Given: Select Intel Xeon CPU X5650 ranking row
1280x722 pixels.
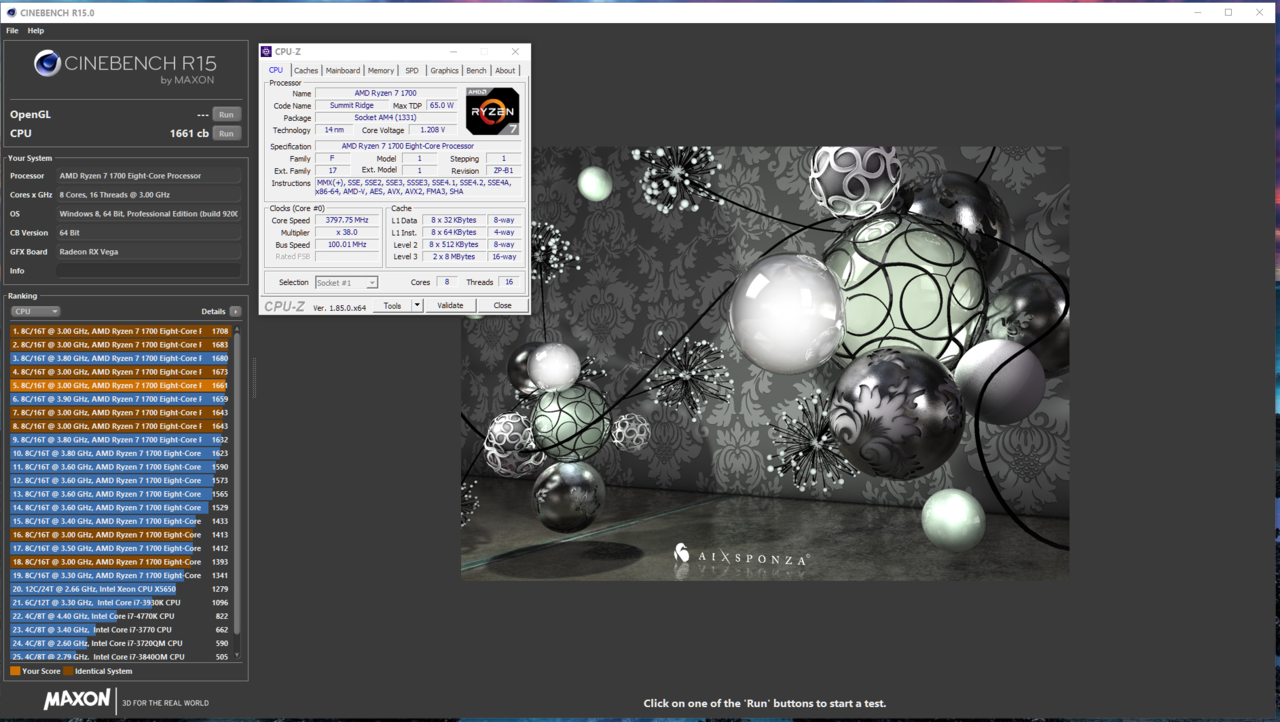Looking at the screenshot, I should pyautogui.click(x=121, y=589).
